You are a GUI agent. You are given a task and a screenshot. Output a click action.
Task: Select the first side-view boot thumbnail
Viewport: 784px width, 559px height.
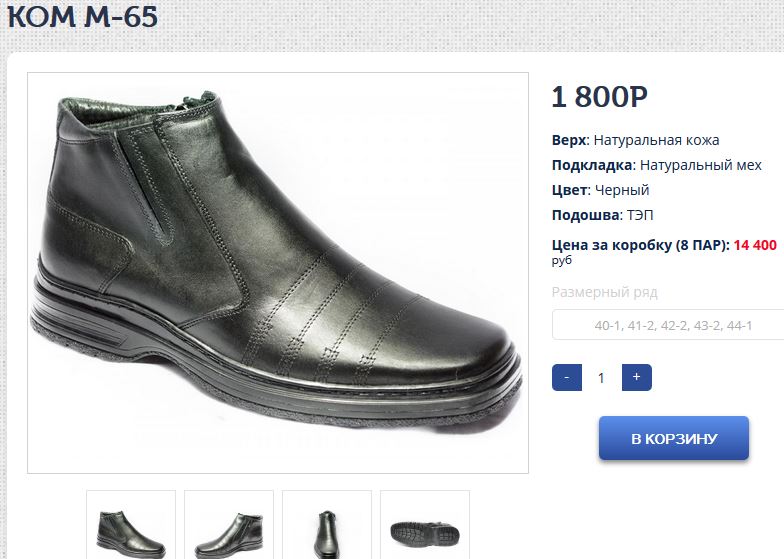[131, 526]
